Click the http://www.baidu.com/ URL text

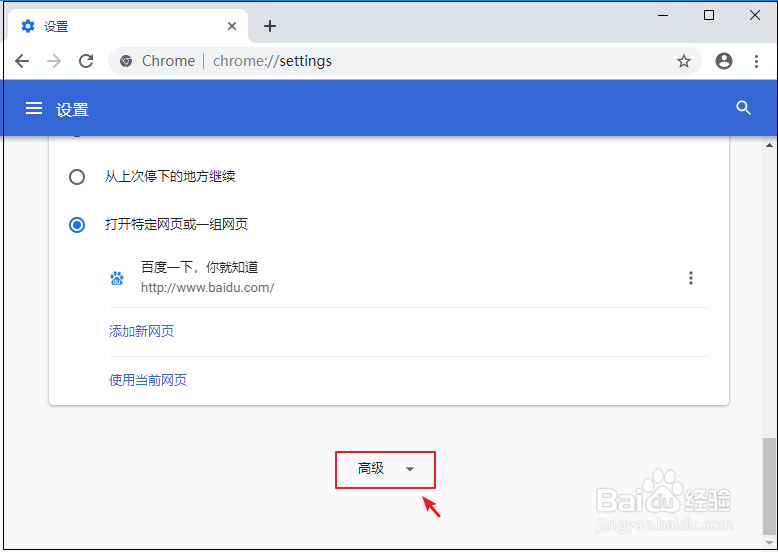point(207,288)
